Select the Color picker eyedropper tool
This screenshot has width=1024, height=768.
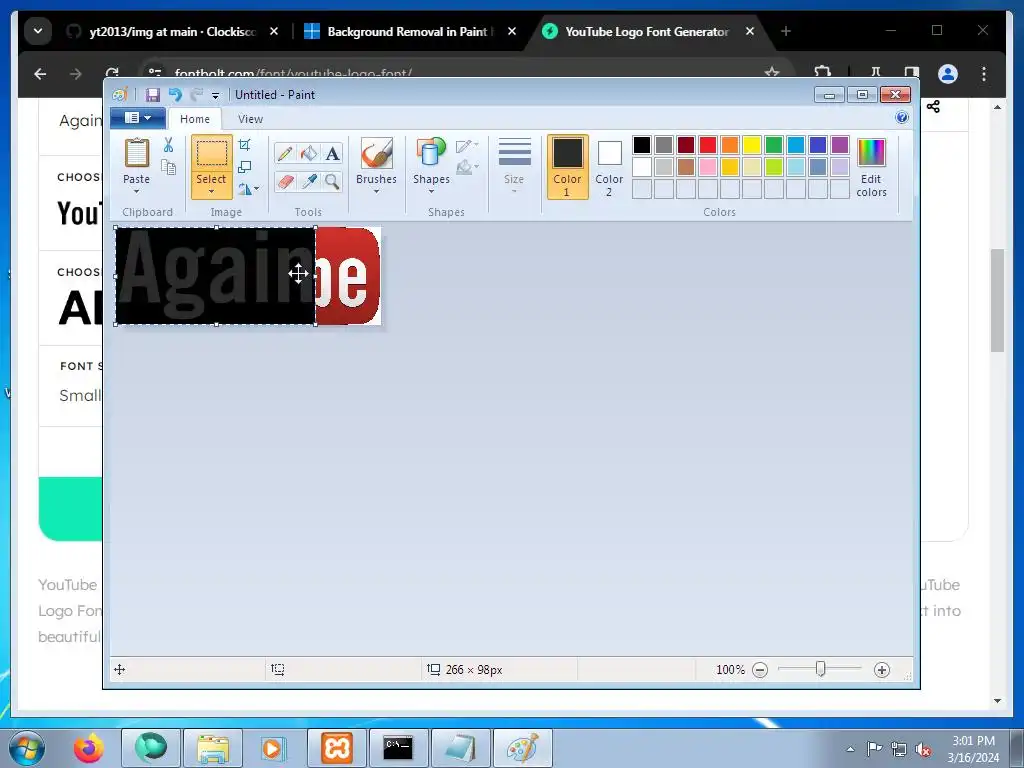pos(309,181)
